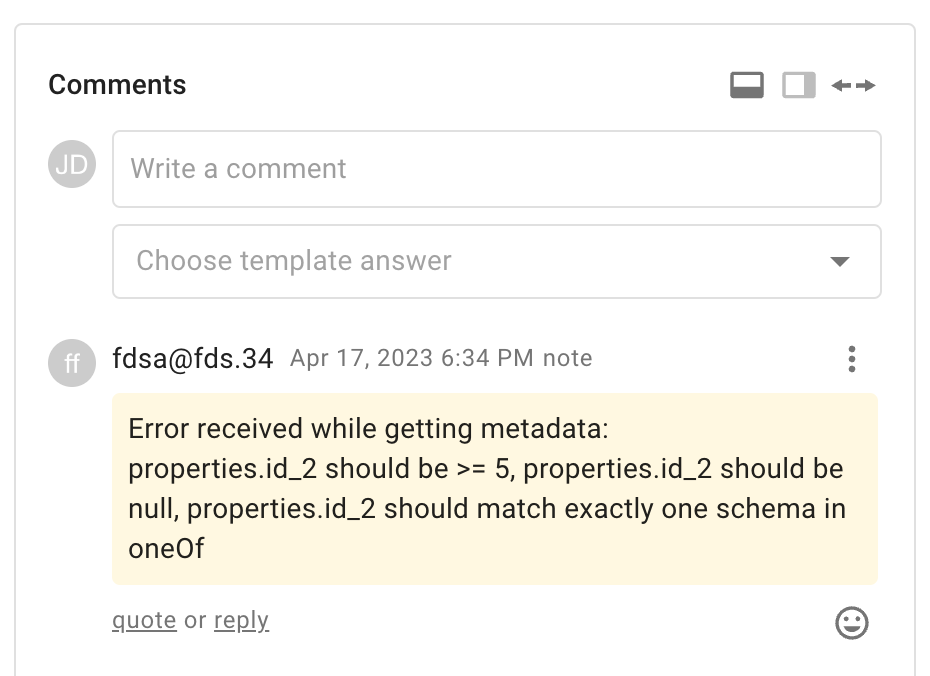Viewport: 930px width, 676px height.
Task: Click the reply link
Action: (241, 621)
